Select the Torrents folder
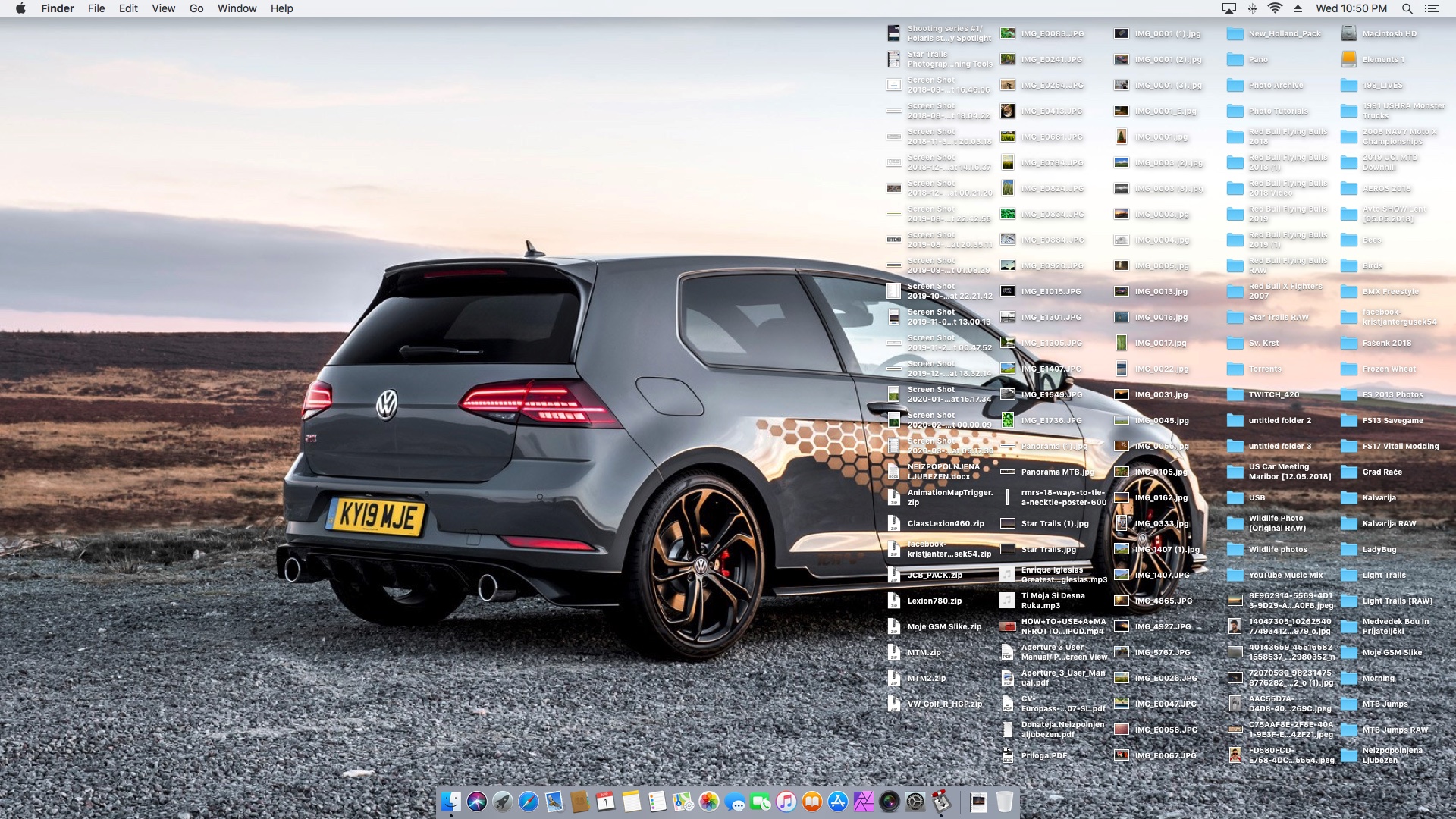The height and width of the screenshot is (819, 1456). tap(1254, 369)
